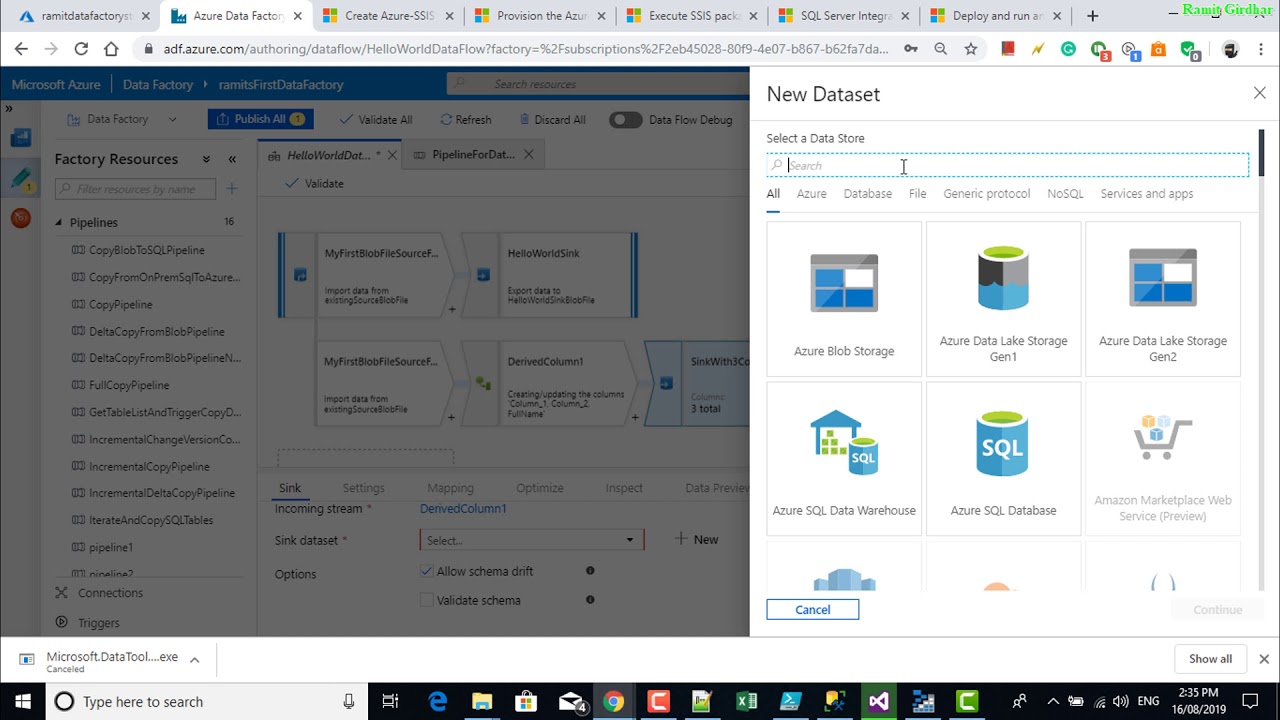Refresh the Data Factory workspace
The height and width of the screenshot is (720, 1280).
pyautogui.click(x=466, y=120)
